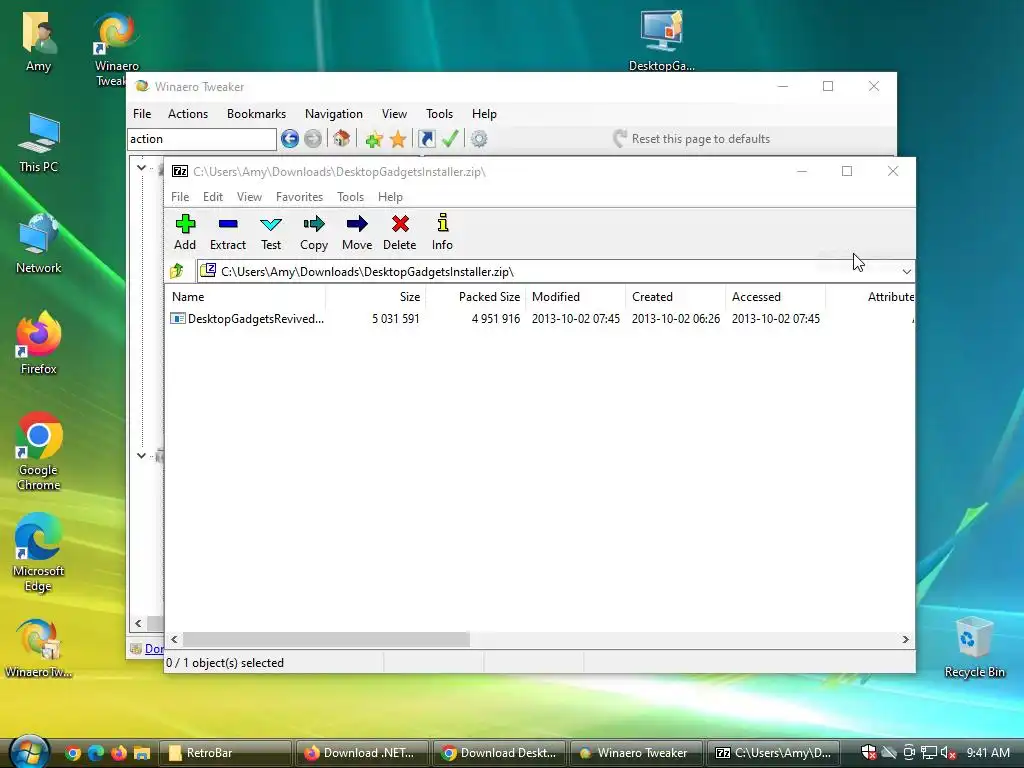
Task: Sort by Packed Size column header
Action: [x=475, y=296]
